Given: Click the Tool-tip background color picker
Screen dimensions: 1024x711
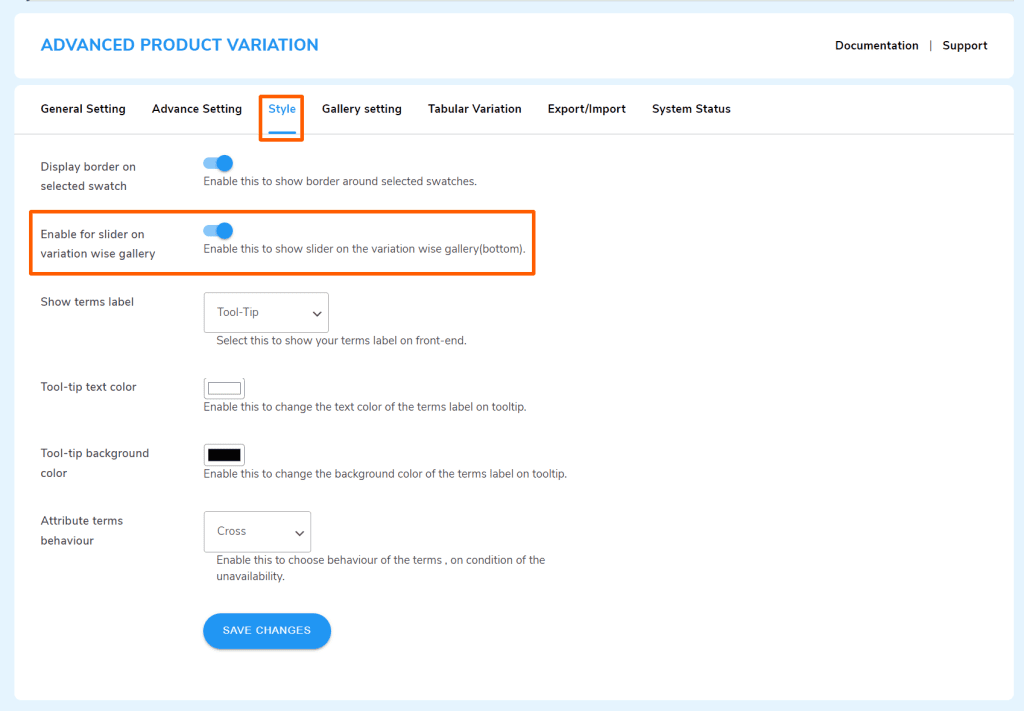Looking at the screenshot, I should tap(223, 454).
